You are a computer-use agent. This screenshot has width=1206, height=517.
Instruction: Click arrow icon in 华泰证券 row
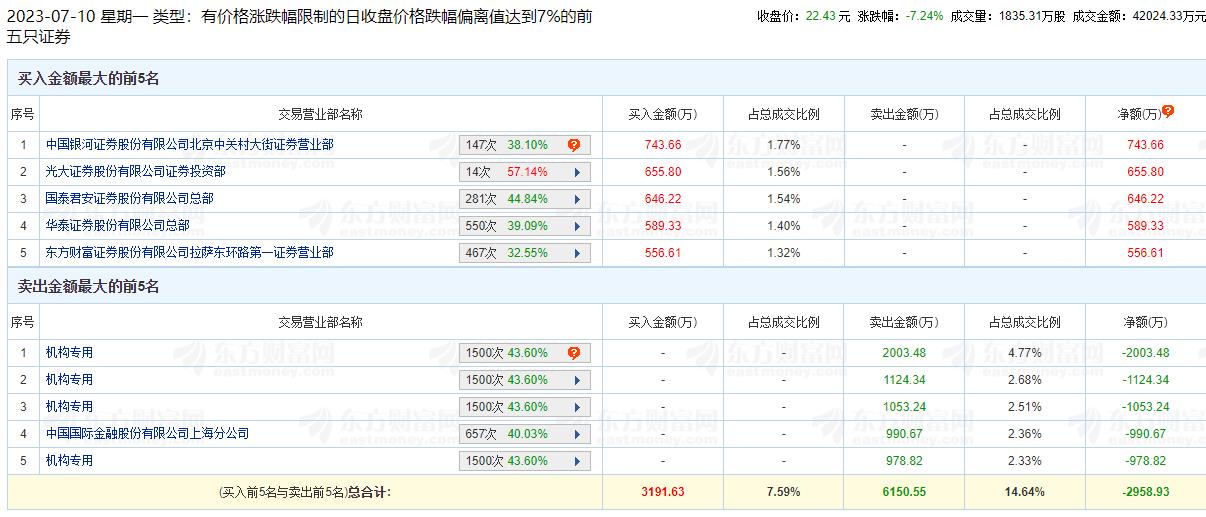click(x=577, y=226)
